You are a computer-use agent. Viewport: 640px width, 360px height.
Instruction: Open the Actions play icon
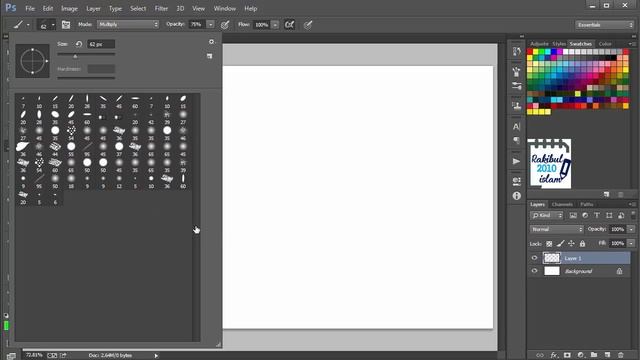coord(516,161)
